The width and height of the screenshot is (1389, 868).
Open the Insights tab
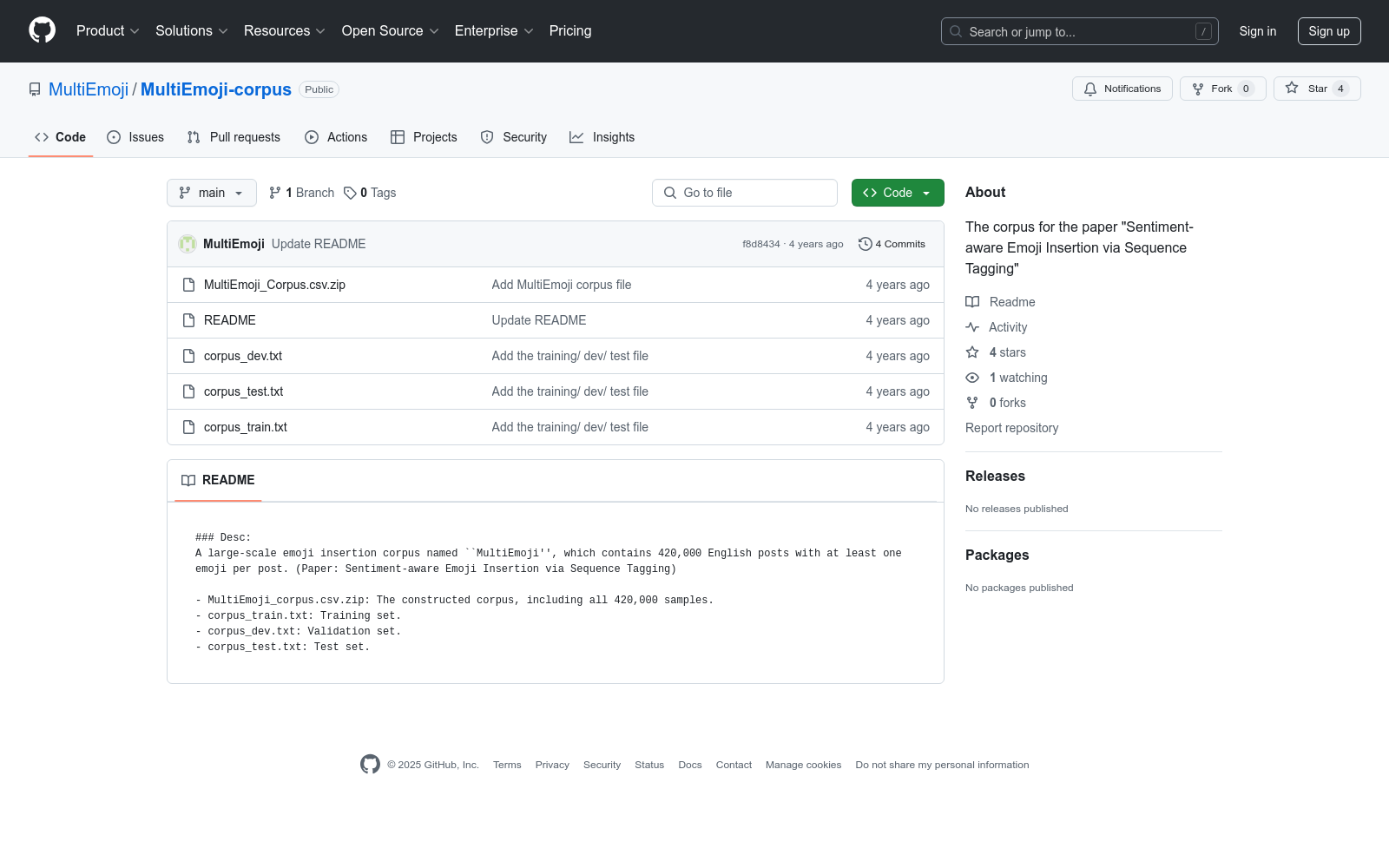602,137
